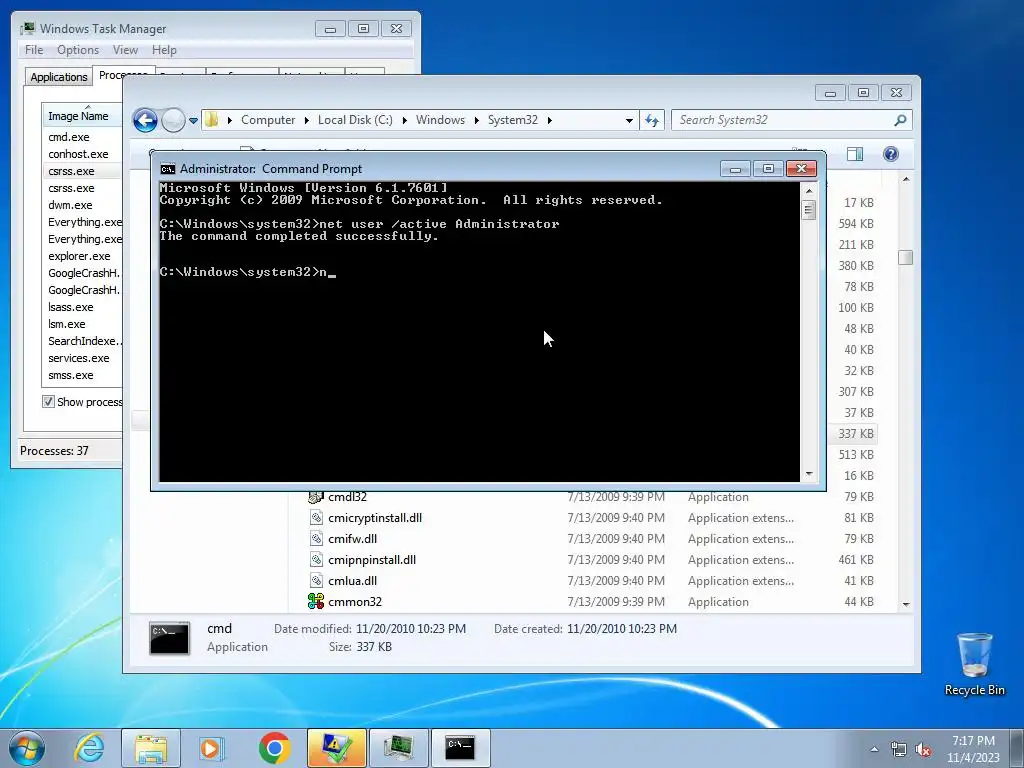Screen dimensions: 1024x768
Task: Click the network tray icon
Action: coord(899,749)
